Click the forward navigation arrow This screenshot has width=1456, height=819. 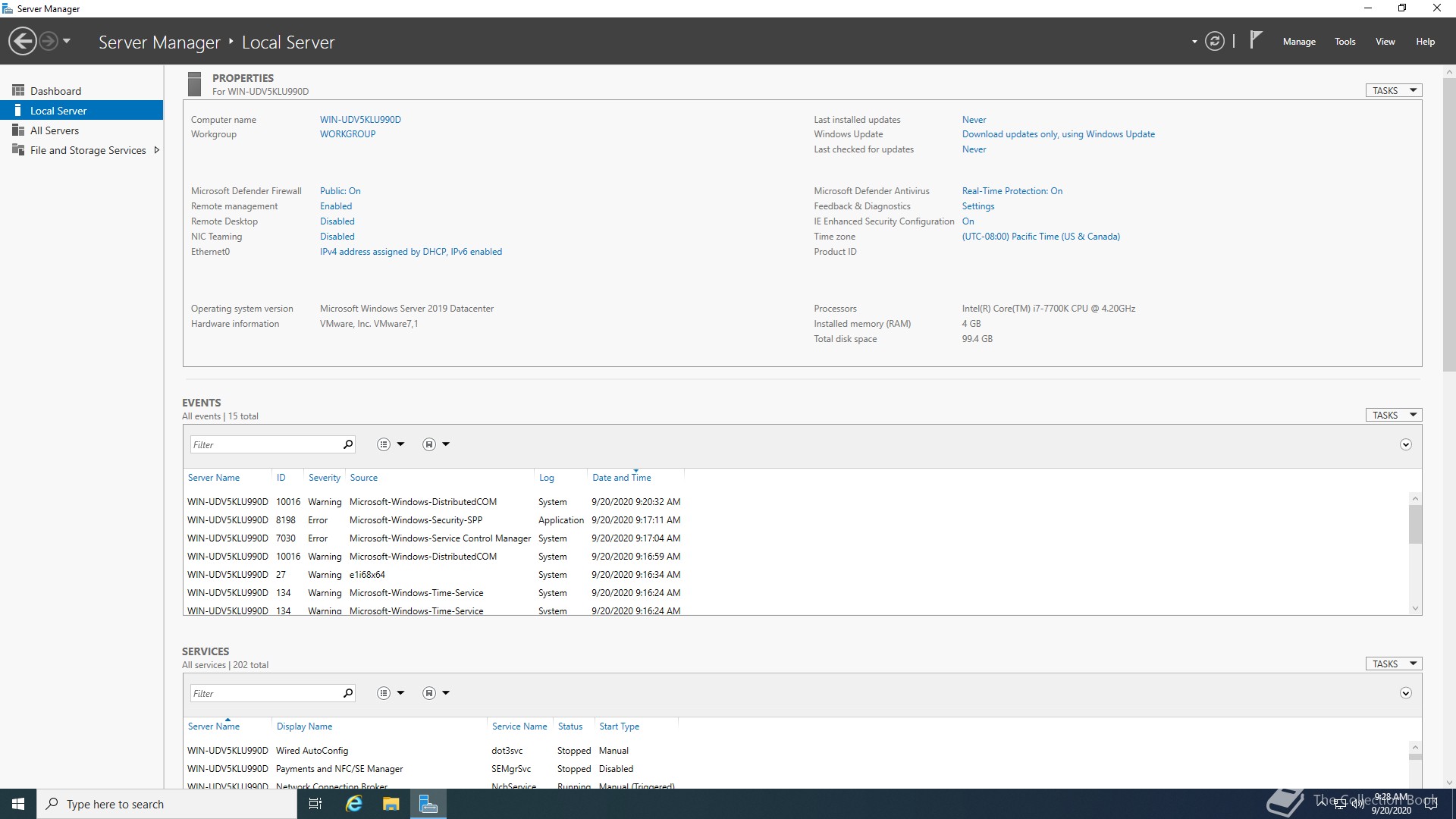coord(48,41)
